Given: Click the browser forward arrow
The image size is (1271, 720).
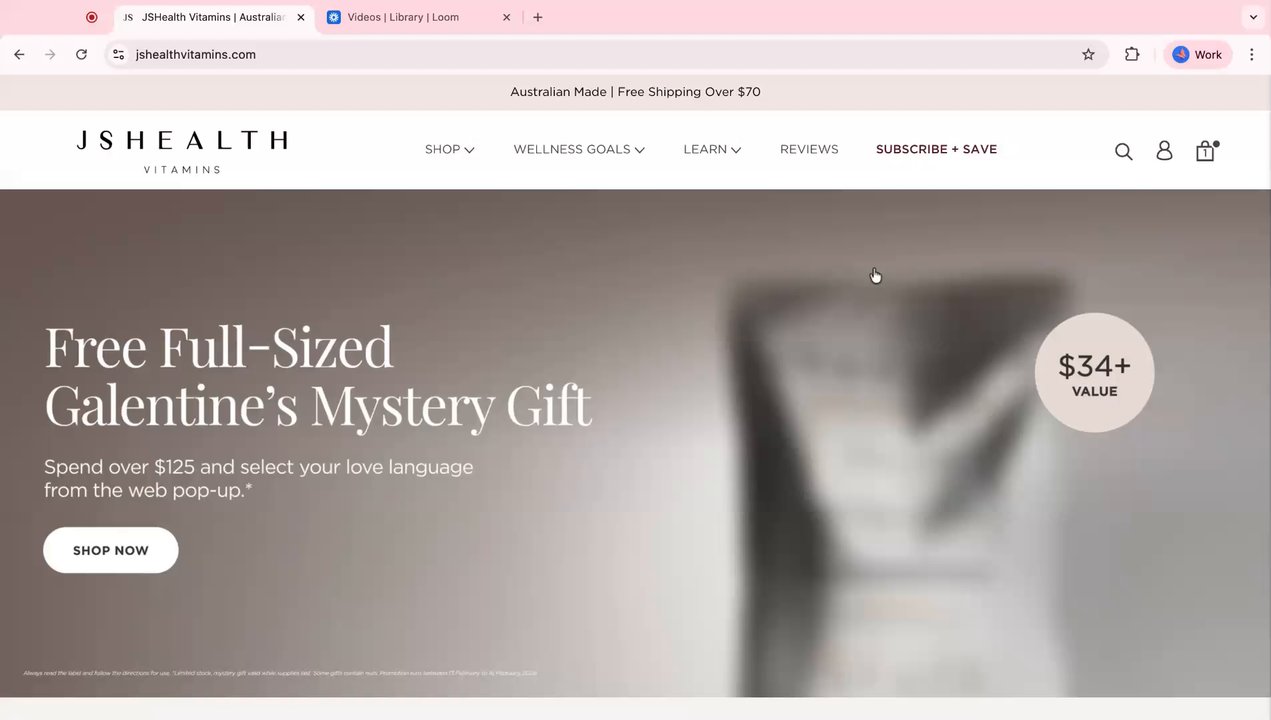Looking at the screenshot, I should [50, 55].
